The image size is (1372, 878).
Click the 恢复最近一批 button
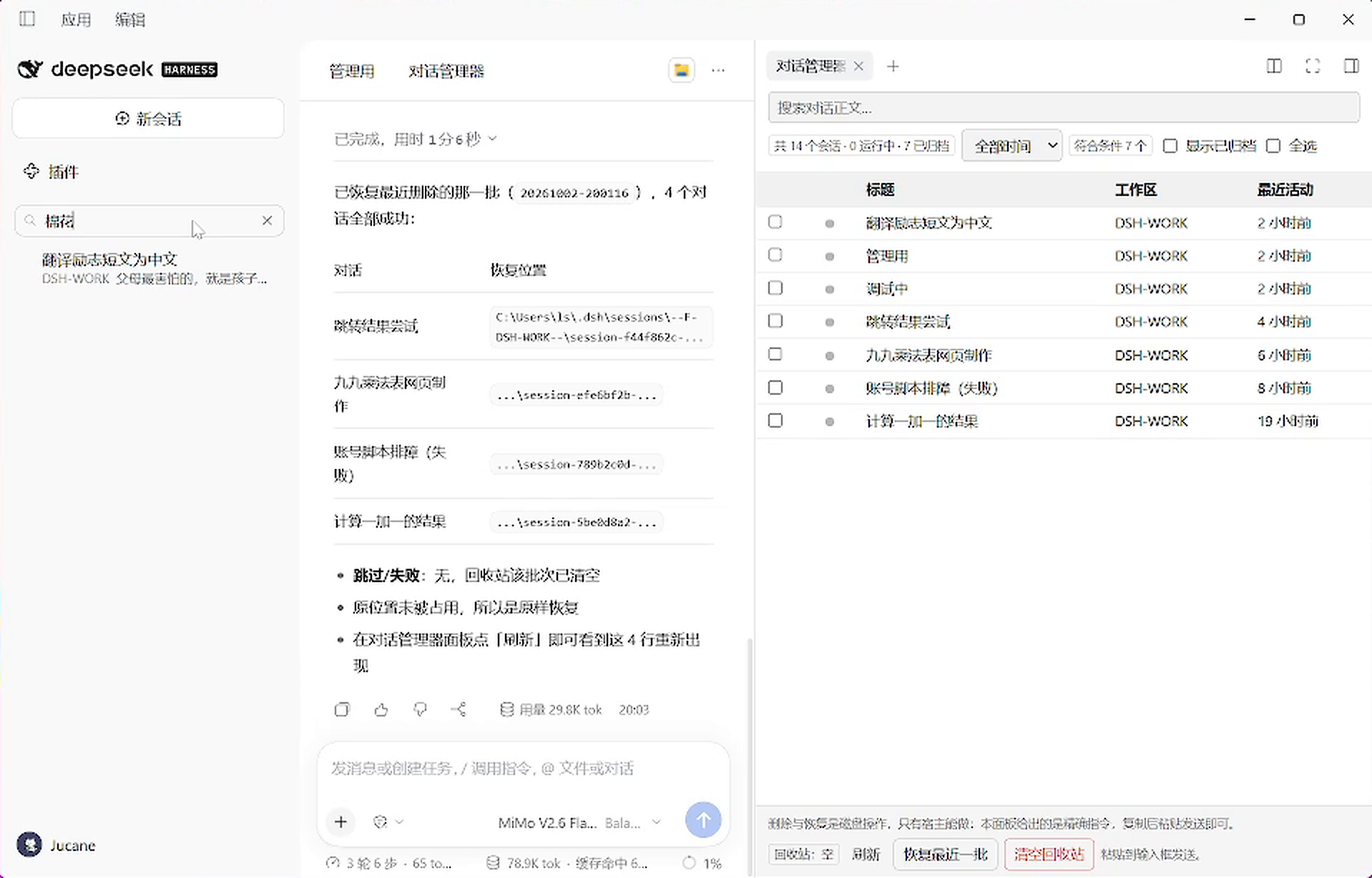click(946, 854)
